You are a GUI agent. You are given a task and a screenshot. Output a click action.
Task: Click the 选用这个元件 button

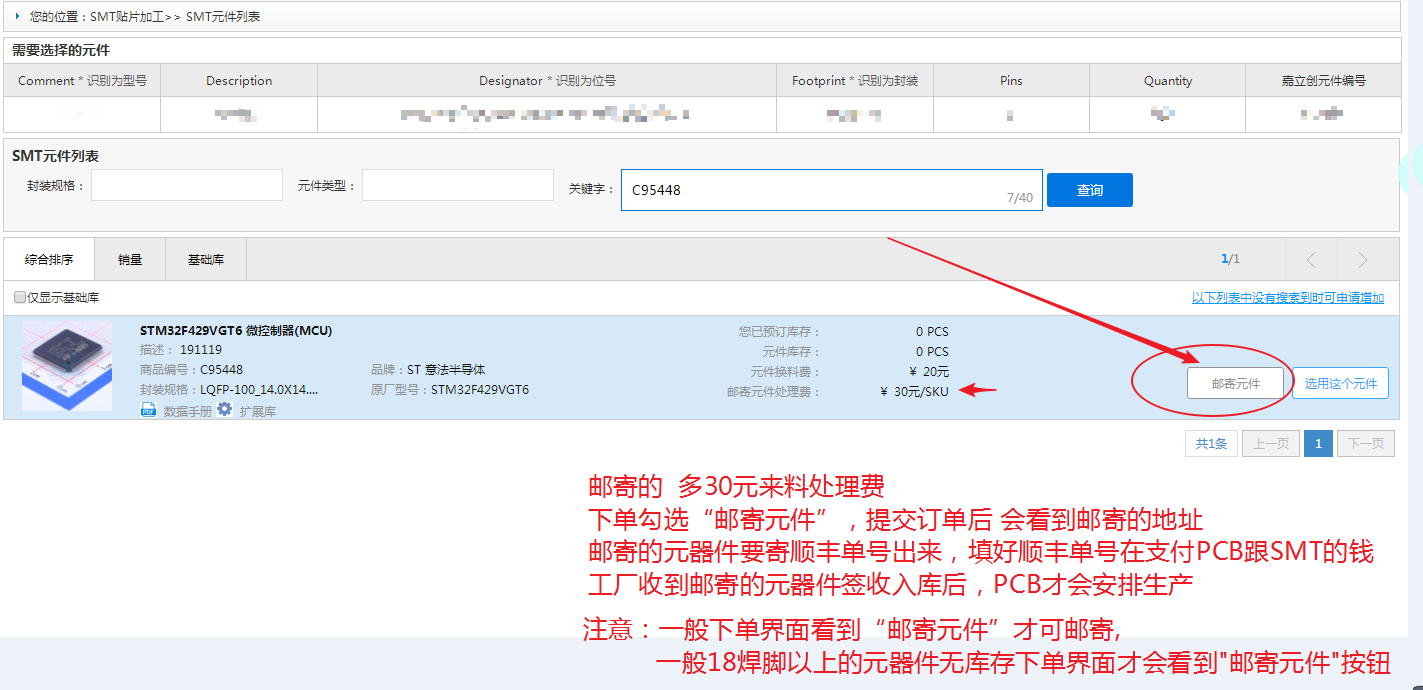tap(1340, 382)
